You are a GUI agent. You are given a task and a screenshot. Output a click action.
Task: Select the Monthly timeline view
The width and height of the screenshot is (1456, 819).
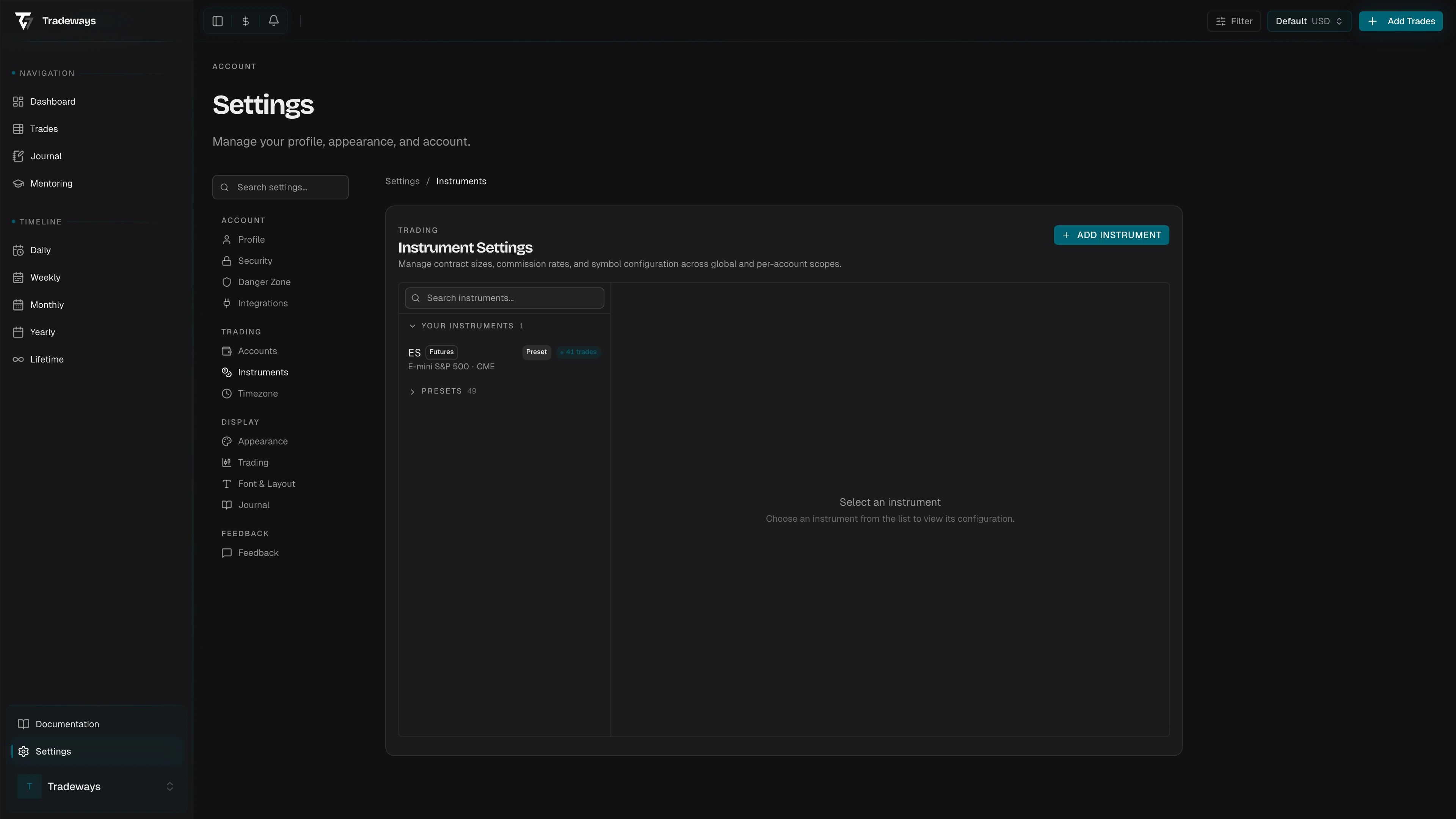47,304
